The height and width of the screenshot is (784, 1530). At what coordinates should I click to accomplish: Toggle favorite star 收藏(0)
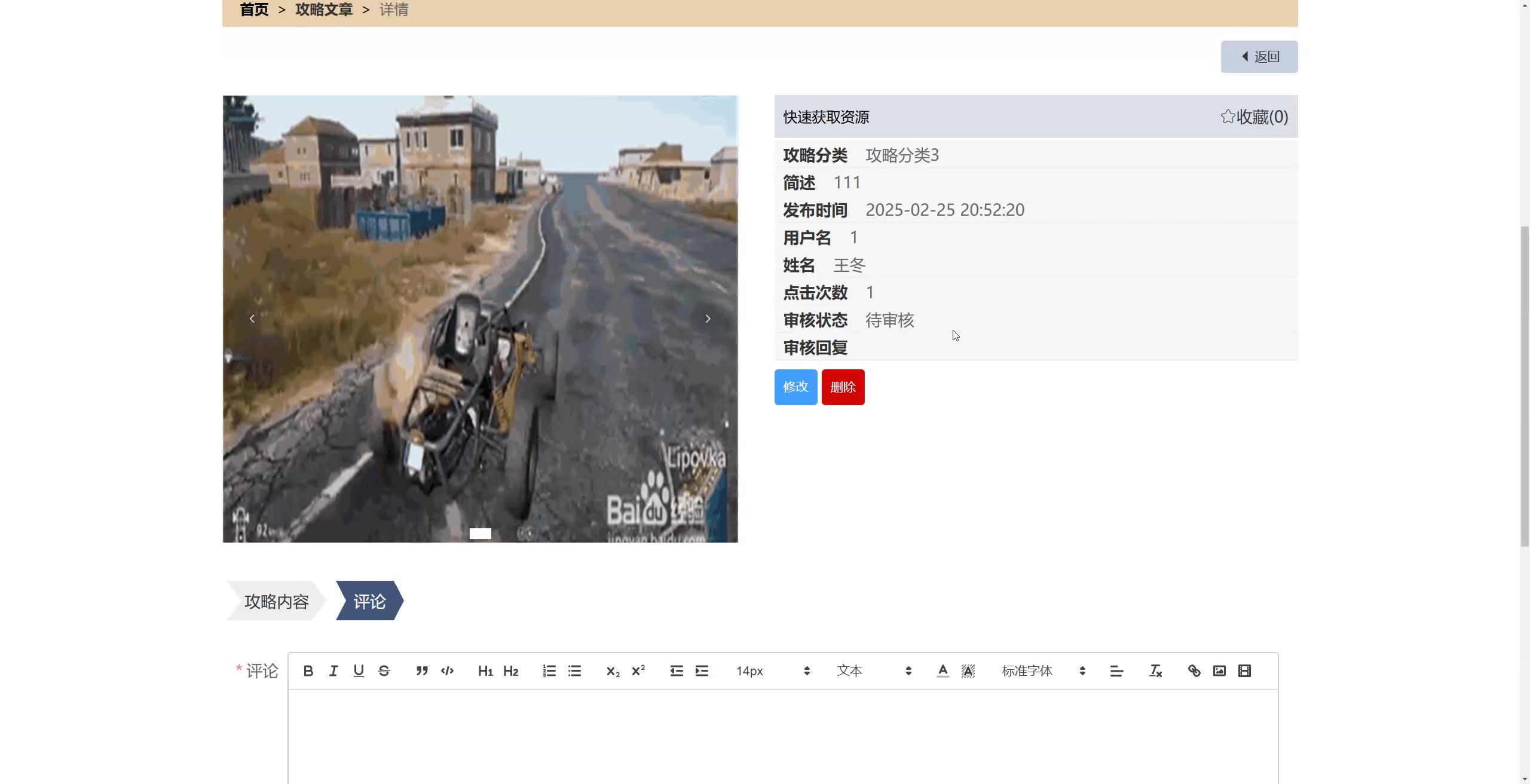[x=1254, y=117]
